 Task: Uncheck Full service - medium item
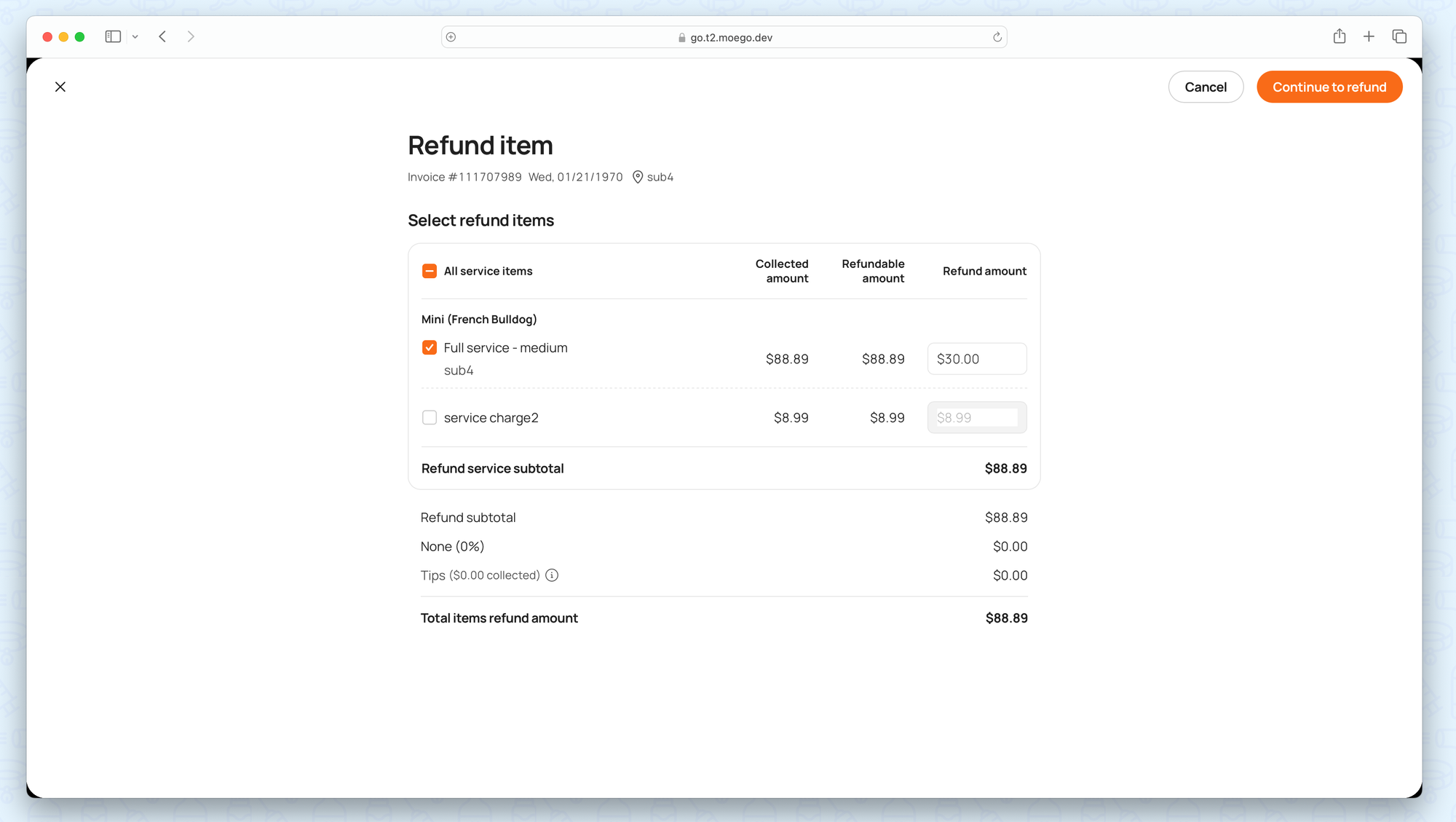430,347
